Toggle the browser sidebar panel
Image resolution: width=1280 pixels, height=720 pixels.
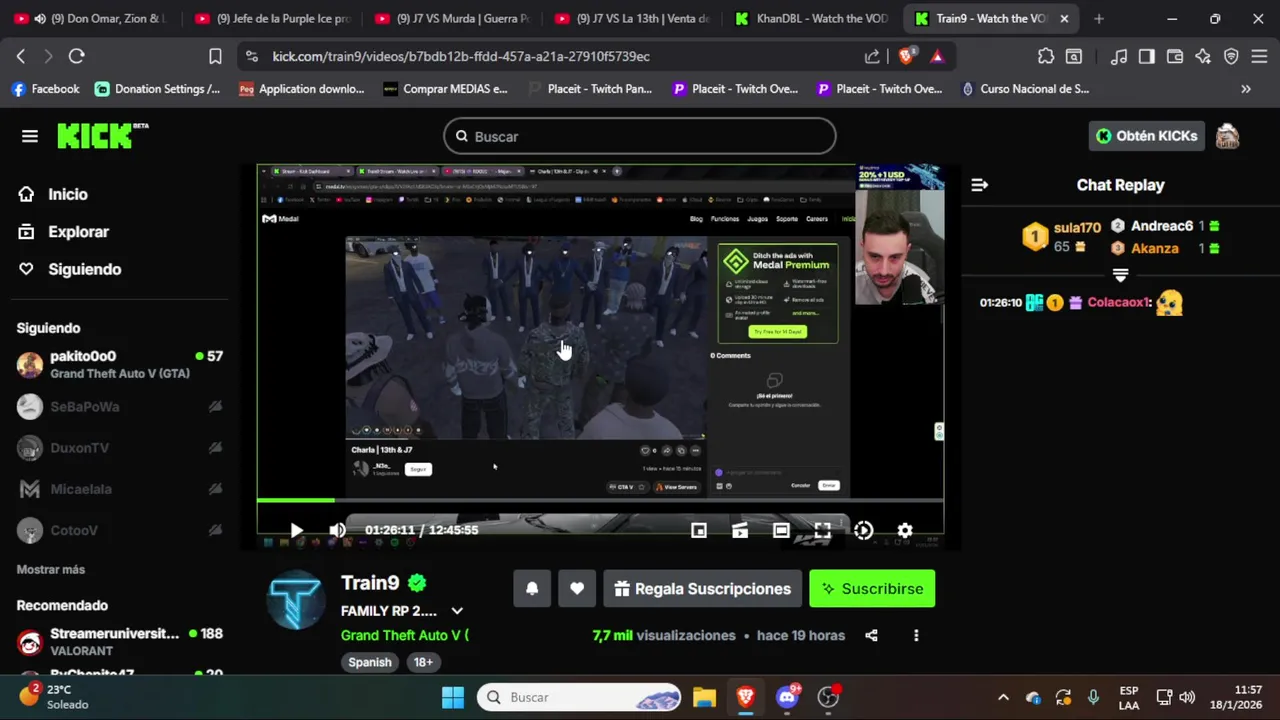(x=1146, y=56)
